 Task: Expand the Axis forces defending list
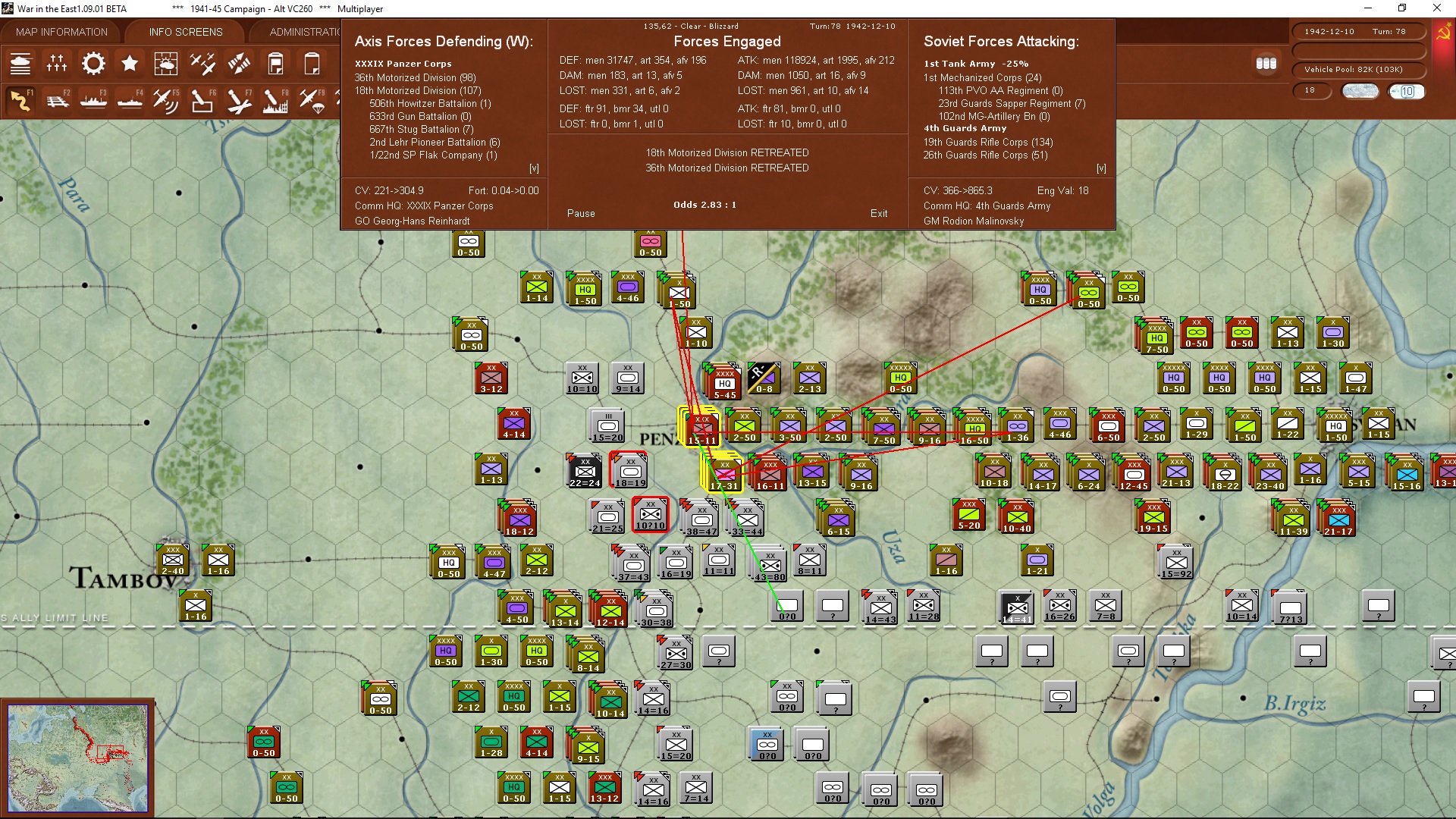(534, 168)
